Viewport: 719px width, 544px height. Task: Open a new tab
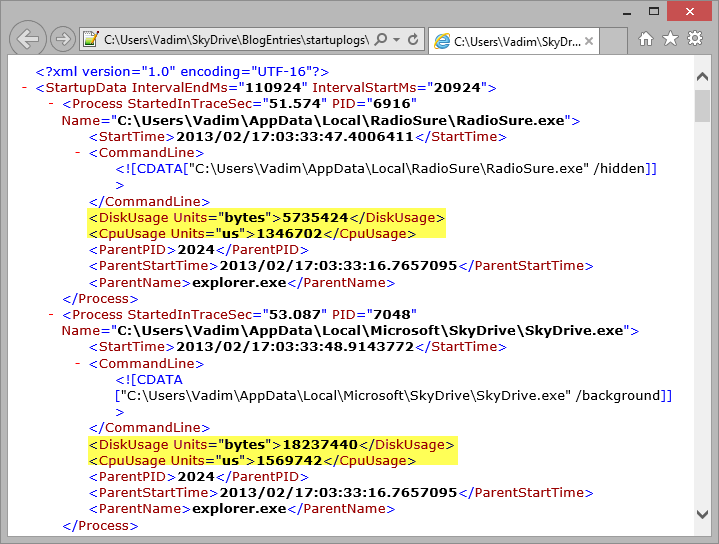point(614,41)
